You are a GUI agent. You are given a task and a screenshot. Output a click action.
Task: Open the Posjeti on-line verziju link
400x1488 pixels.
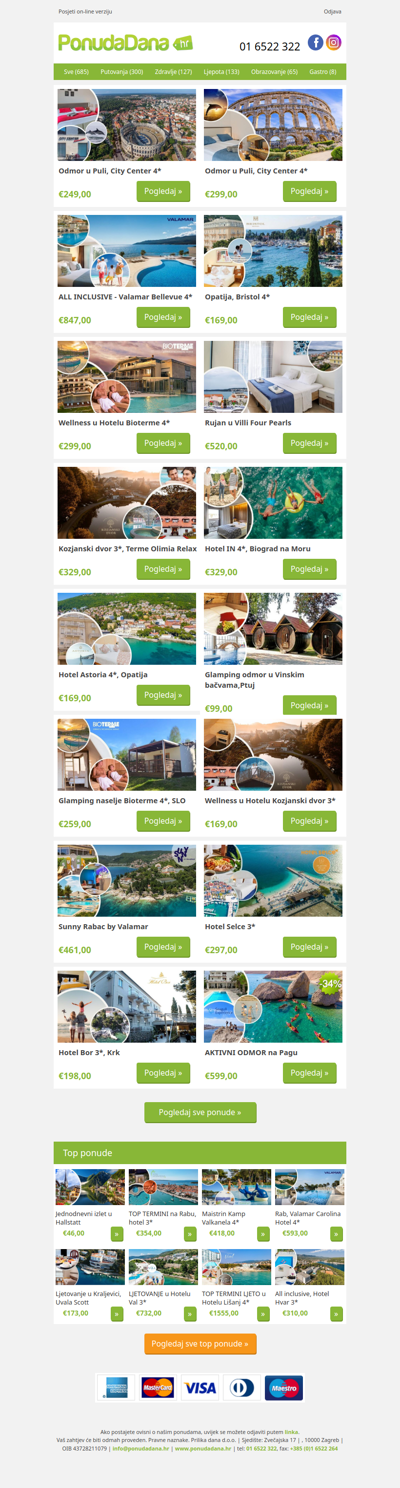point(85,11)
